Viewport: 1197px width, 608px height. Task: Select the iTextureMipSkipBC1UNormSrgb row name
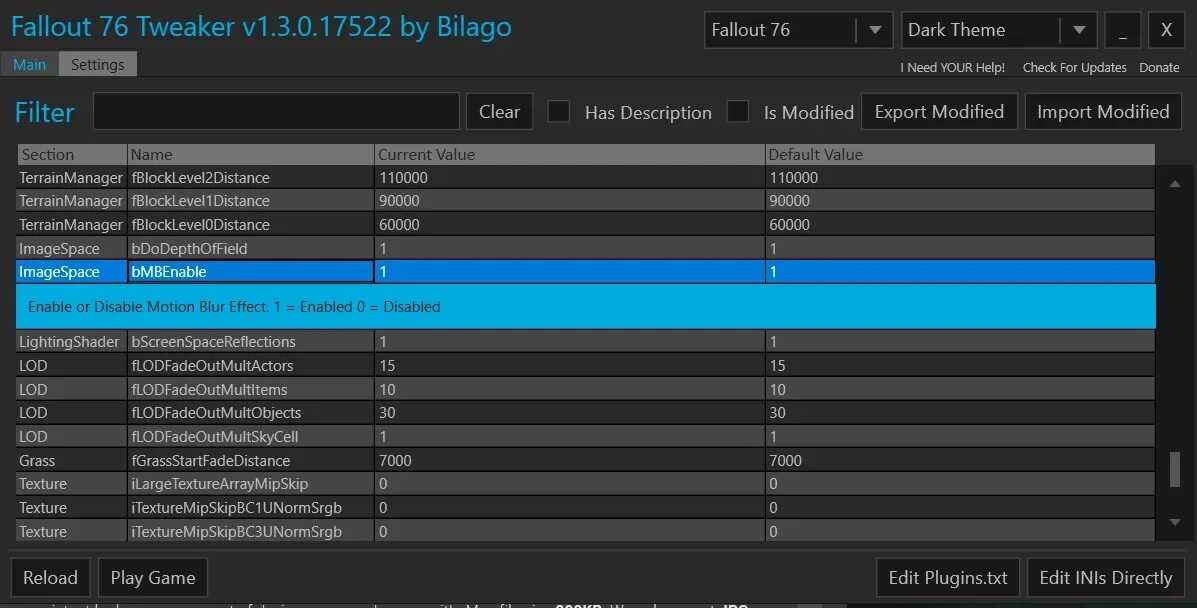pos(250,508)
